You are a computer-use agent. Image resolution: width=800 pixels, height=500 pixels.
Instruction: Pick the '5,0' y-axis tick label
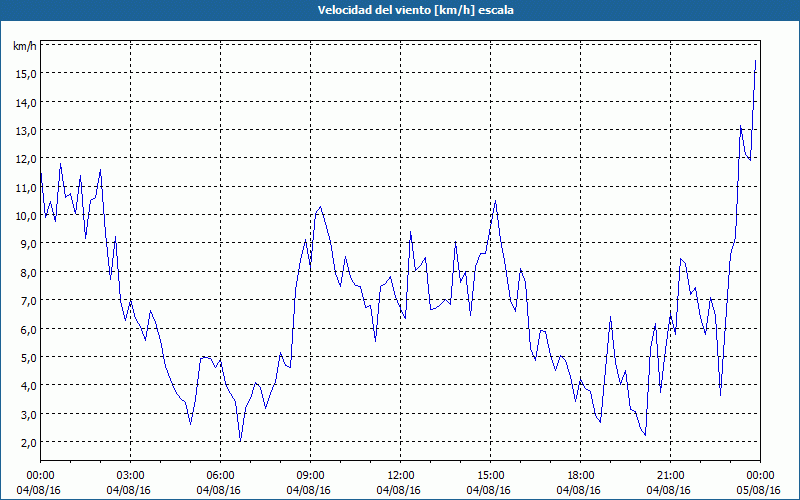pos(28,358)
